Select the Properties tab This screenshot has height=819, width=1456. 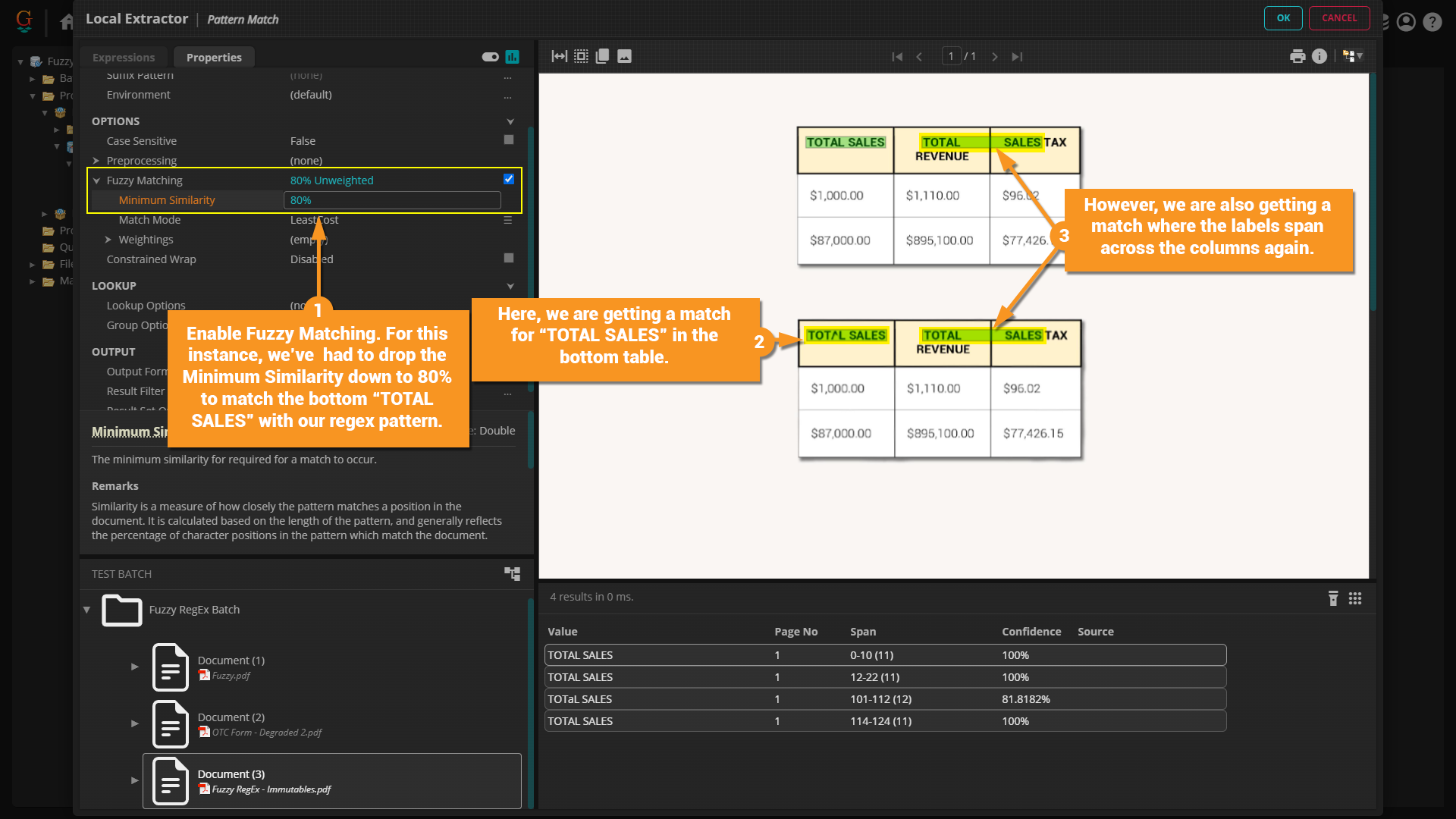(214, 58)
